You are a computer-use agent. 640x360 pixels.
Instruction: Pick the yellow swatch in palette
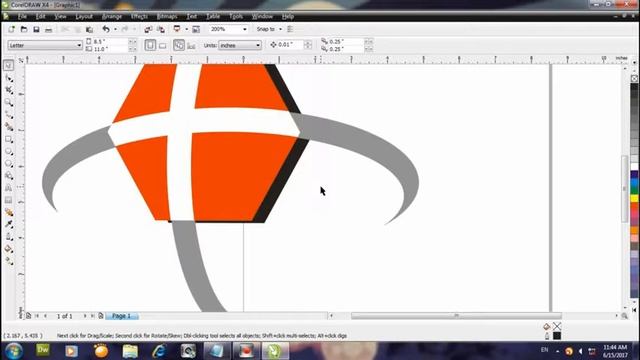(x=634, y=198)
